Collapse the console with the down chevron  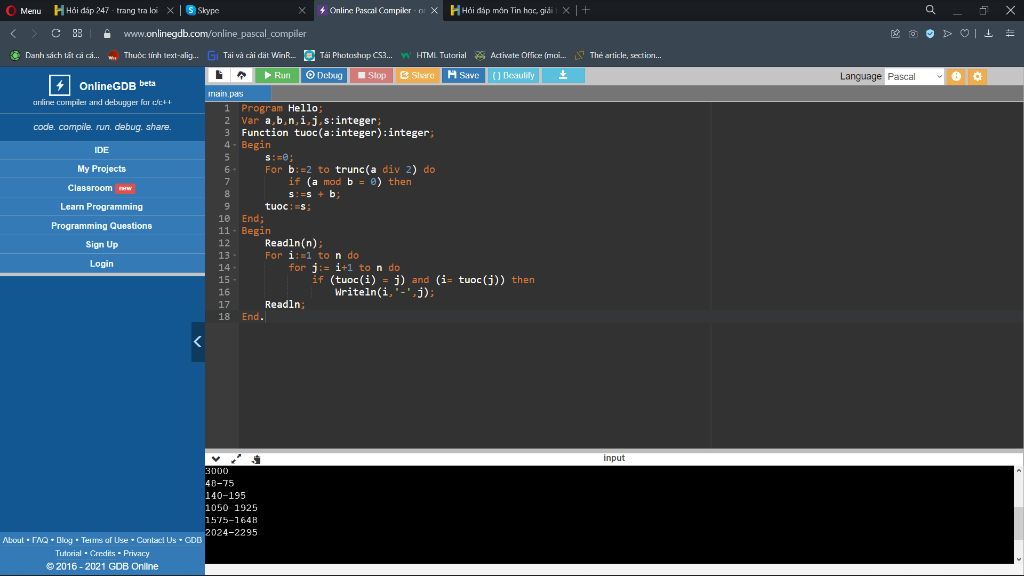point(216,459)
